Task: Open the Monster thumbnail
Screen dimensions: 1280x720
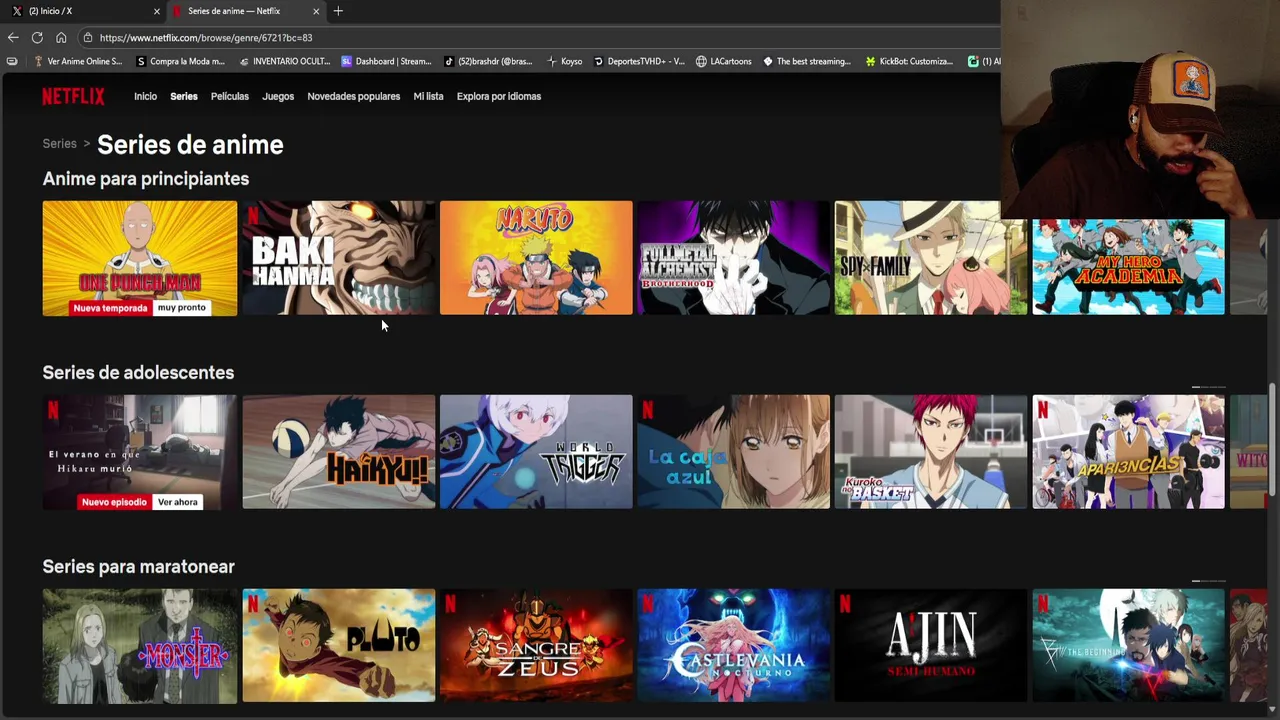Action: [x=140, y=646]
